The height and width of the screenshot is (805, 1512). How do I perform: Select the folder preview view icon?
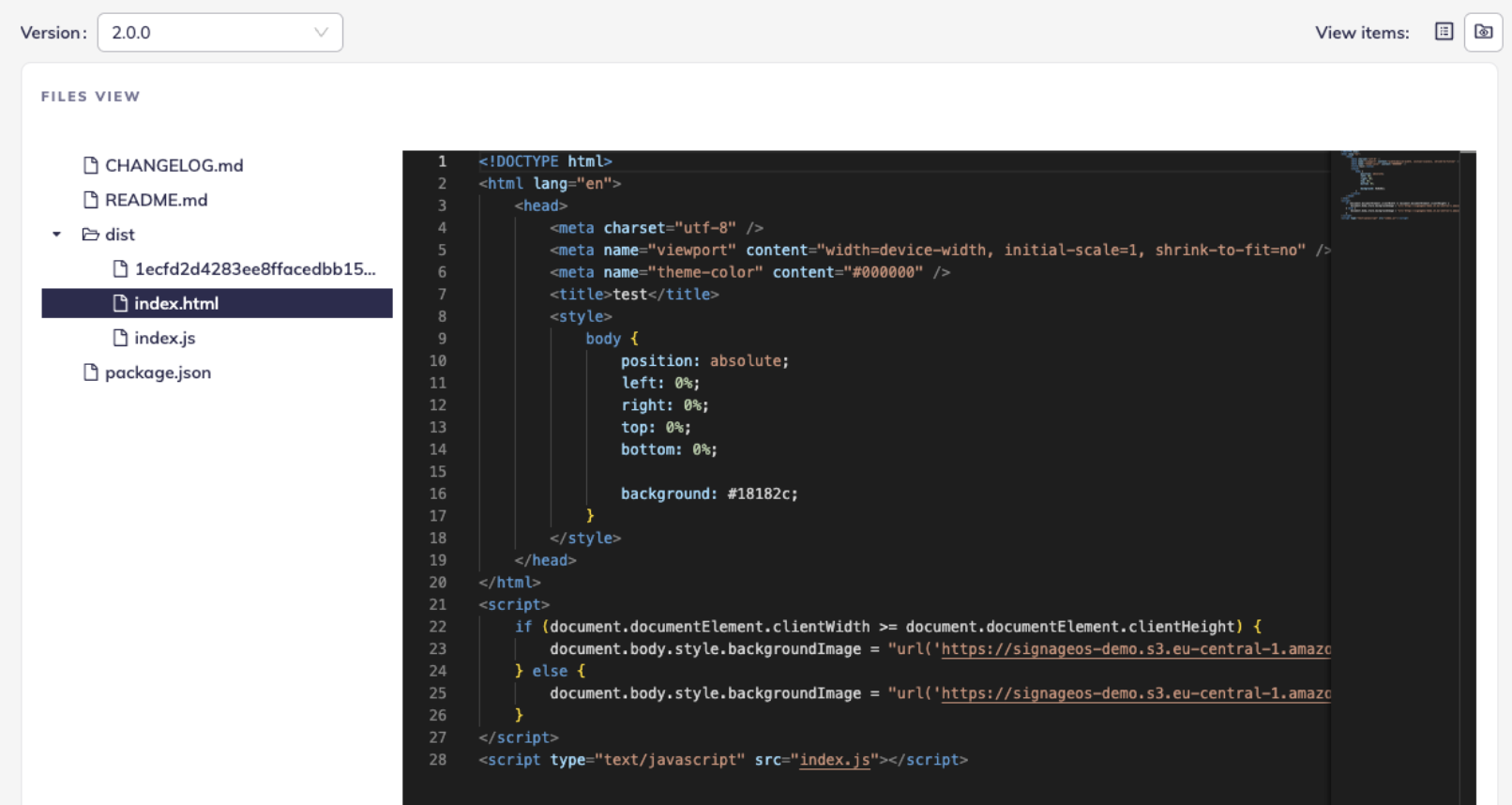coord(1483,32)
